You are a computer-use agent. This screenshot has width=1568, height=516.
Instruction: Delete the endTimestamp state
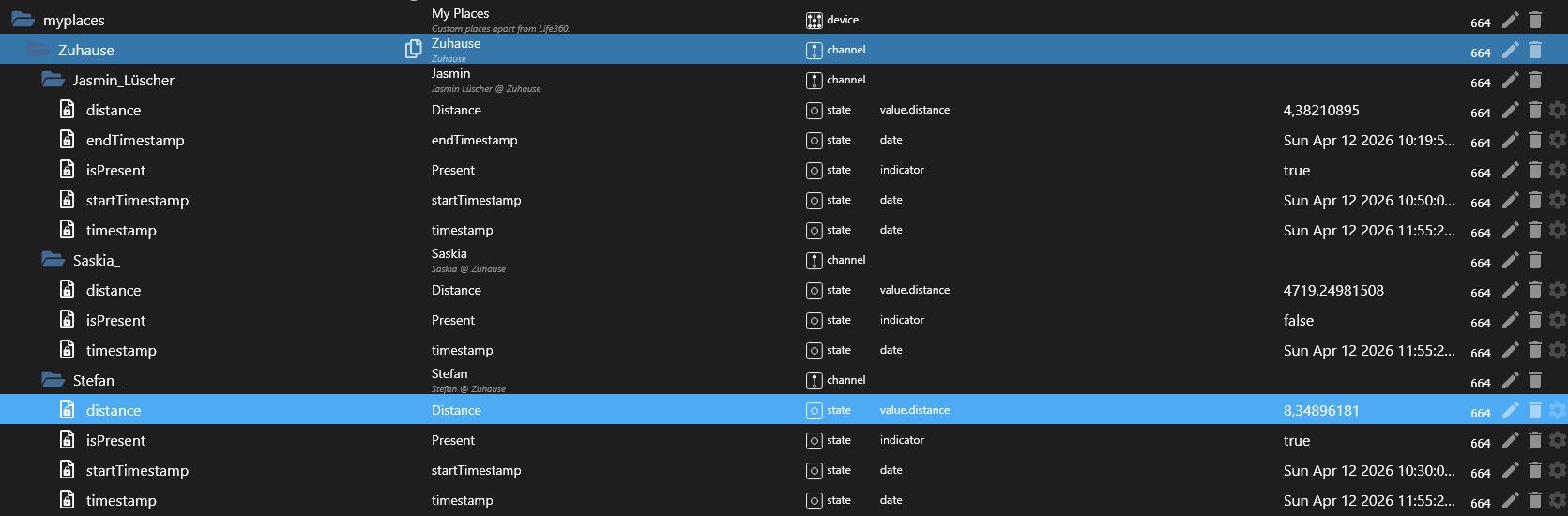click(x=1535, y=140)
